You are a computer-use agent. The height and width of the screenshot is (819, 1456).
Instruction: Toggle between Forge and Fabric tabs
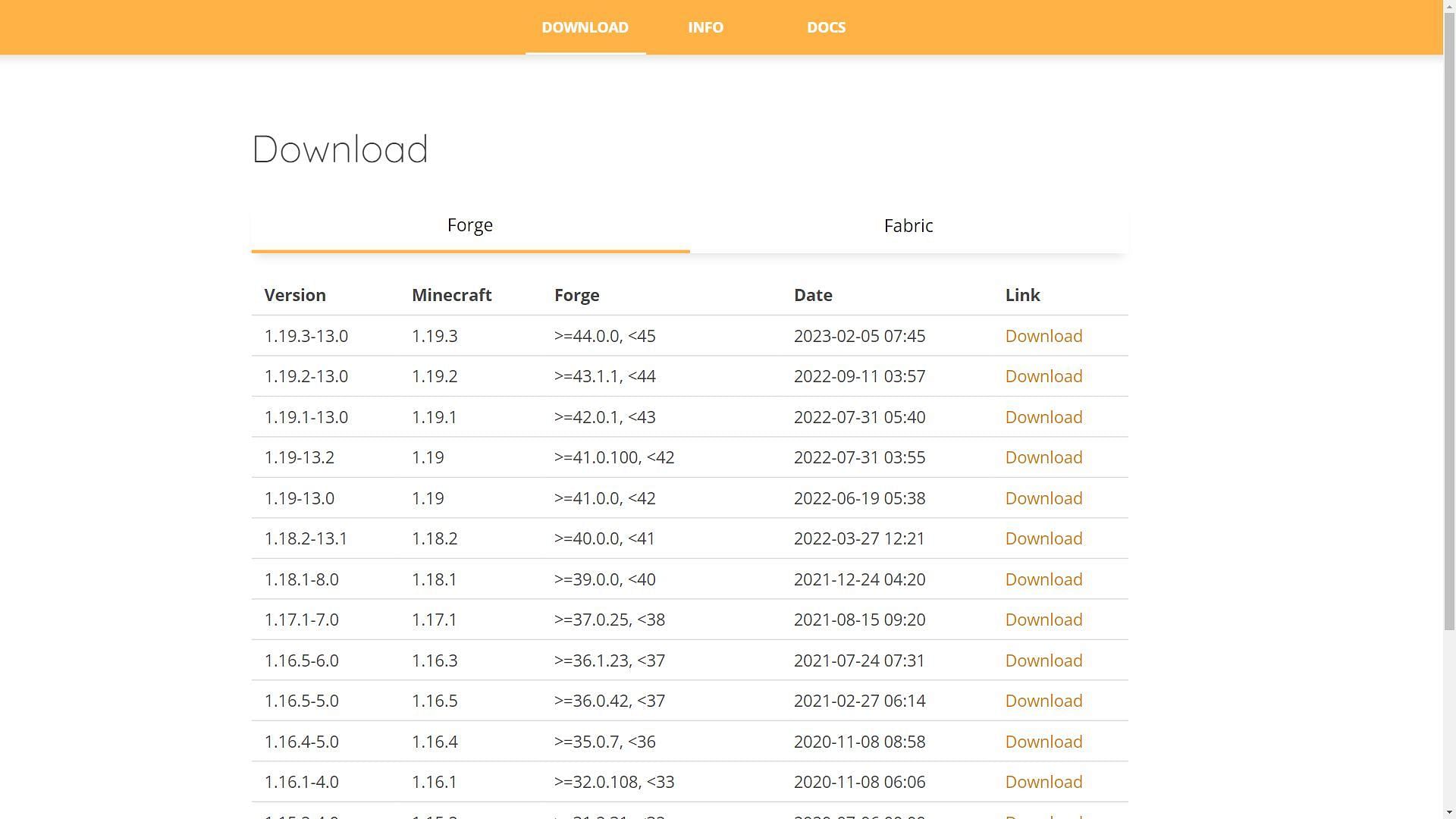coord(908,225)
